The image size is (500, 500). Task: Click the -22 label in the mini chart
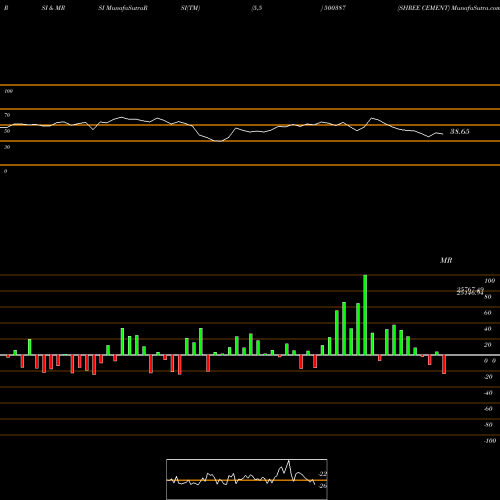[x=322, y=474]
